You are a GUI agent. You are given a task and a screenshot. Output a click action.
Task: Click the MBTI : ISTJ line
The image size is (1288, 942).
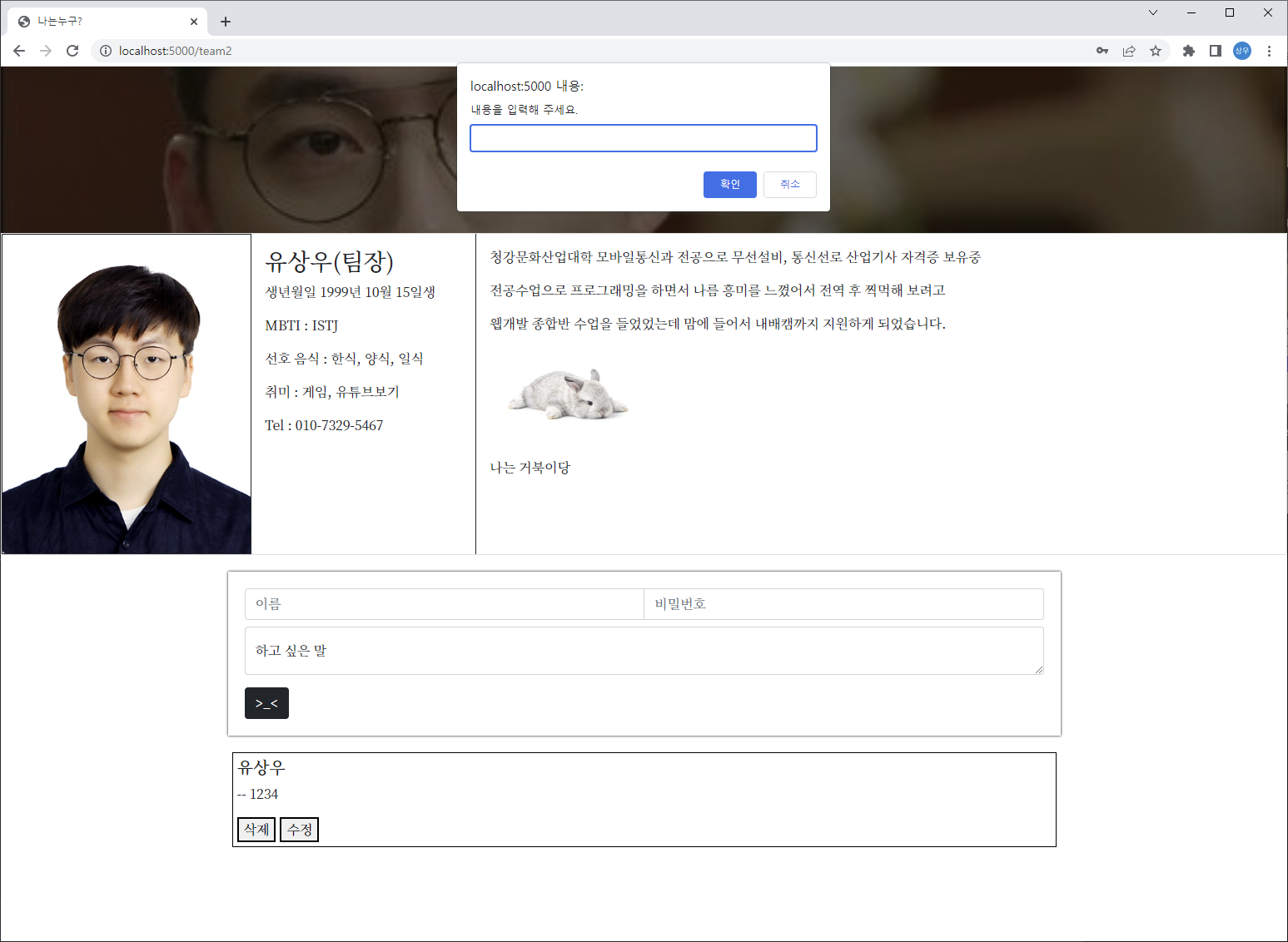tap(301, 325)
